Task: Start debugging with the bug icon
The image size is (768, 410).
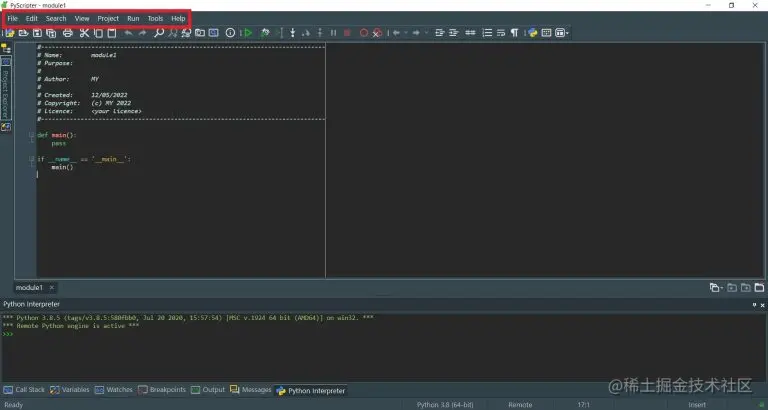Action: click(265, 33)
